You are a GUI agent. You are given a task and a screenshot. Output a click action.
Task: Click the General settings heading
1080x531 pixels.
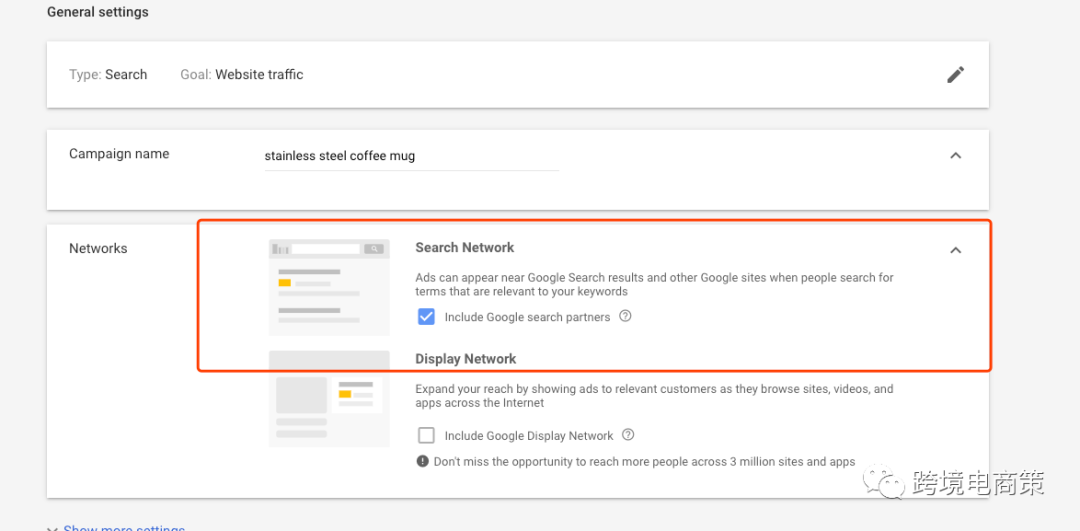[98, 12]
